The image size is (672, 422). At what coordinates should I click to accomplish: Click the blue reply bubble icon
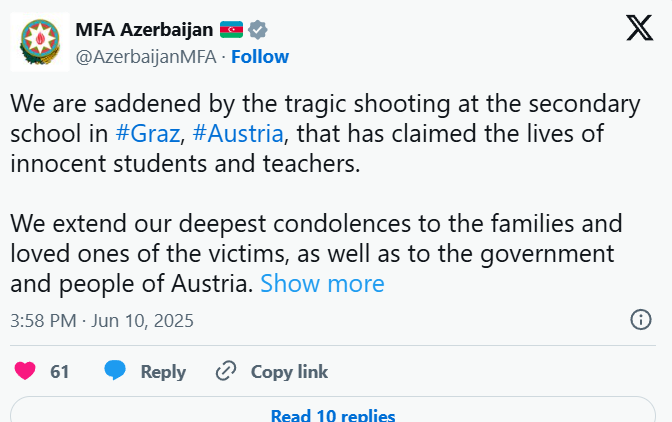click(x=115, y=370)
